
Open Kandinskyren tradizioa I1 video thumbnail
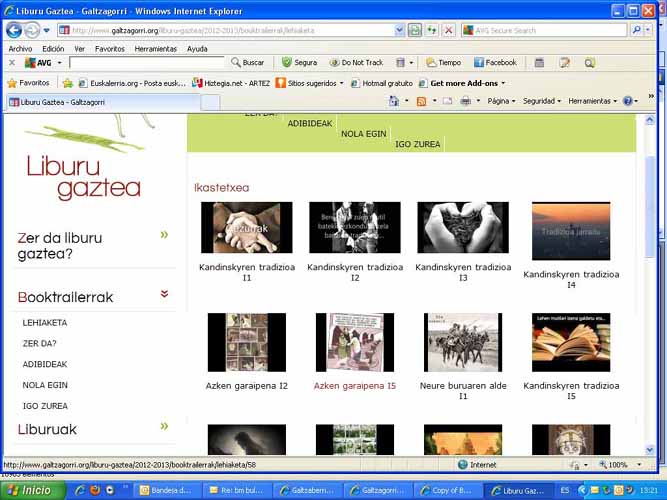click(247, 228)
